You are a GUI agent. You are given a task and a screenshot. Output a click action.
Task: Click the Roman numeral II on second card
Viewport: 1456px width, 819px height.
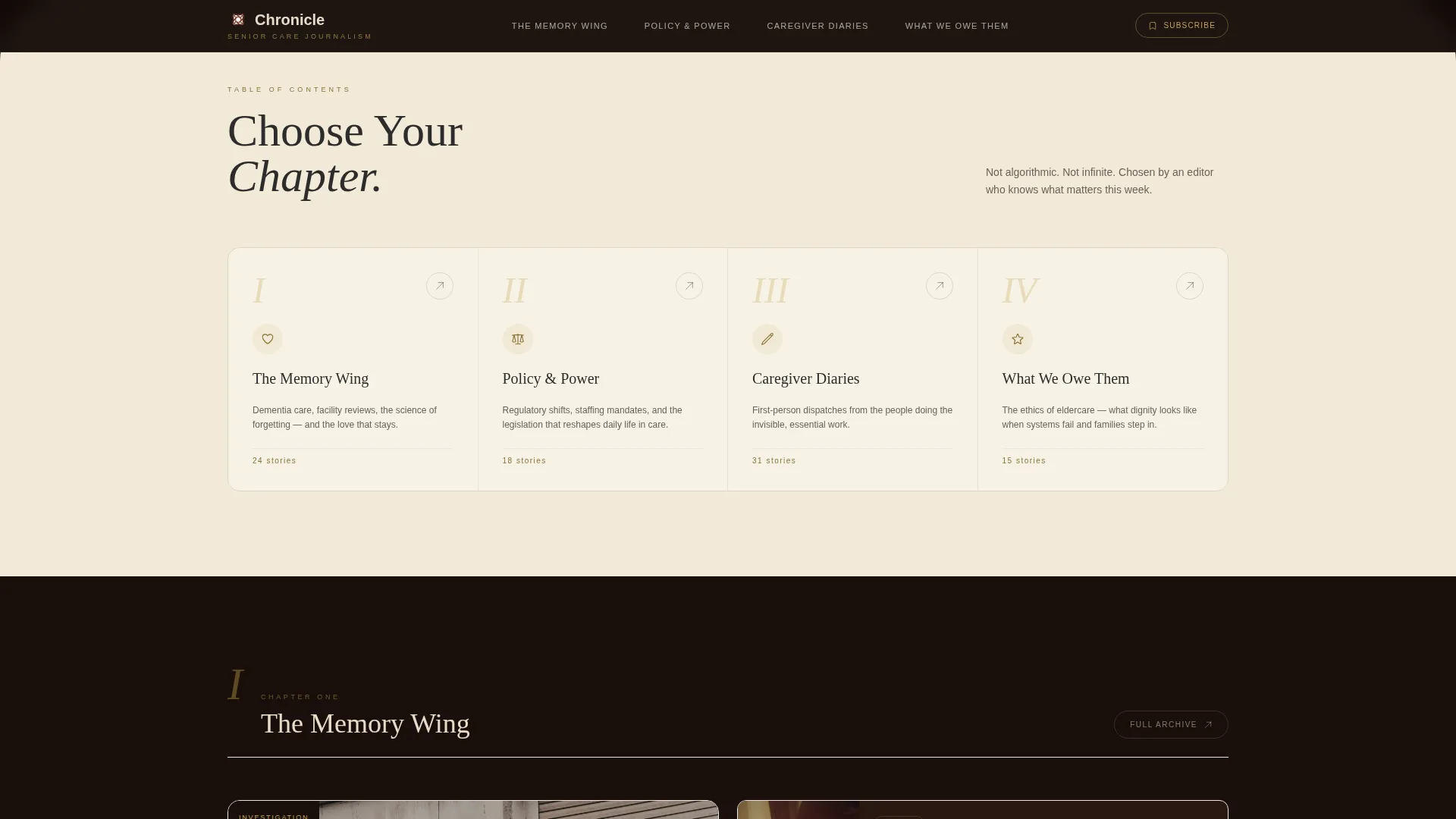click(x=514, y=290)
